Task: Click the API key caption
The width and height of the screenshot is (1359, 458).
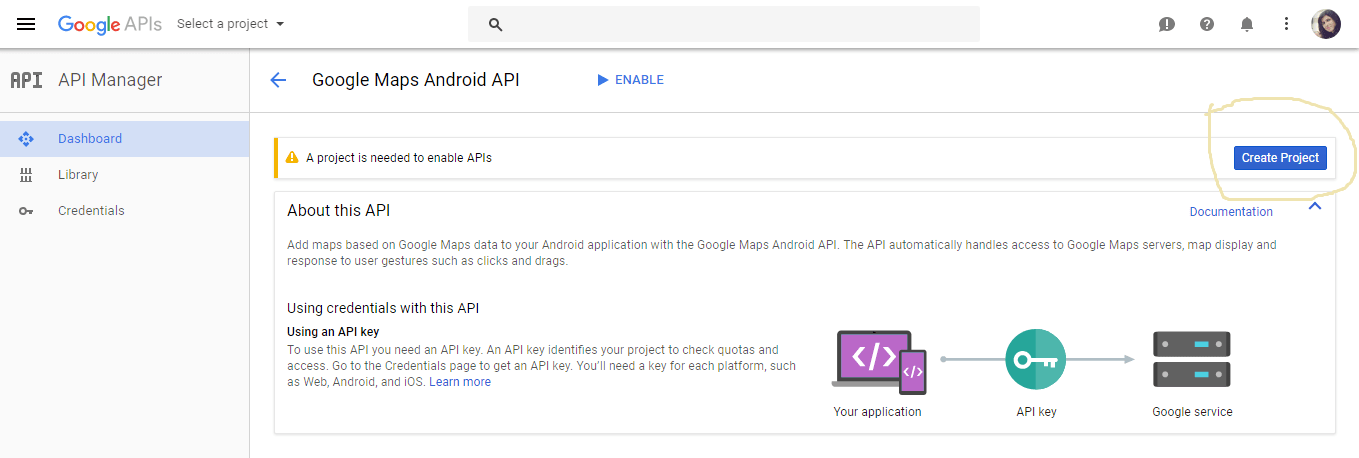Action: click(x=1036, y=412)
